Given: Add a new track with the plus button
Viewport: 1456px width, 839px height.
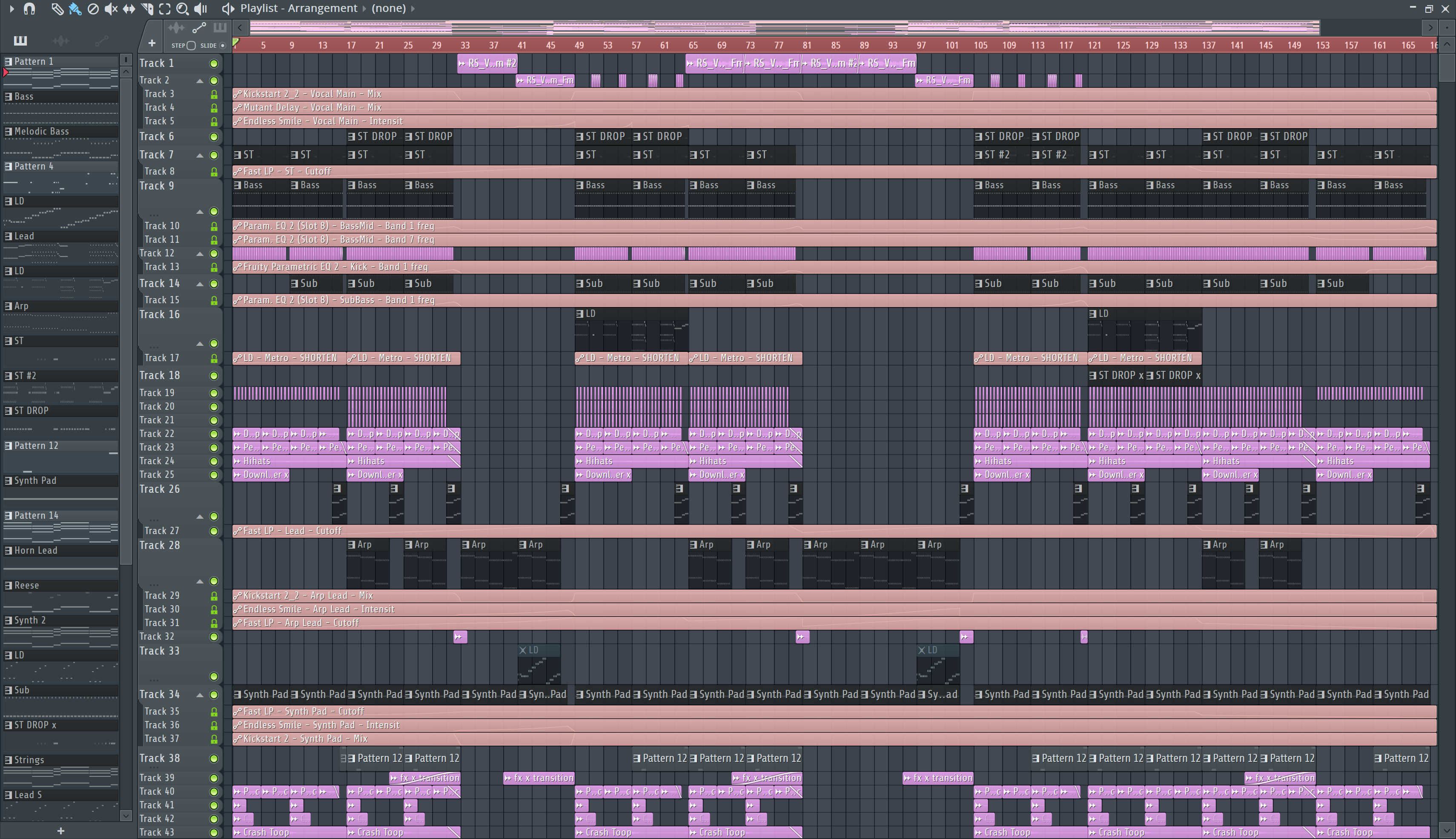Looking at the screenshot, I should [152, 43].
